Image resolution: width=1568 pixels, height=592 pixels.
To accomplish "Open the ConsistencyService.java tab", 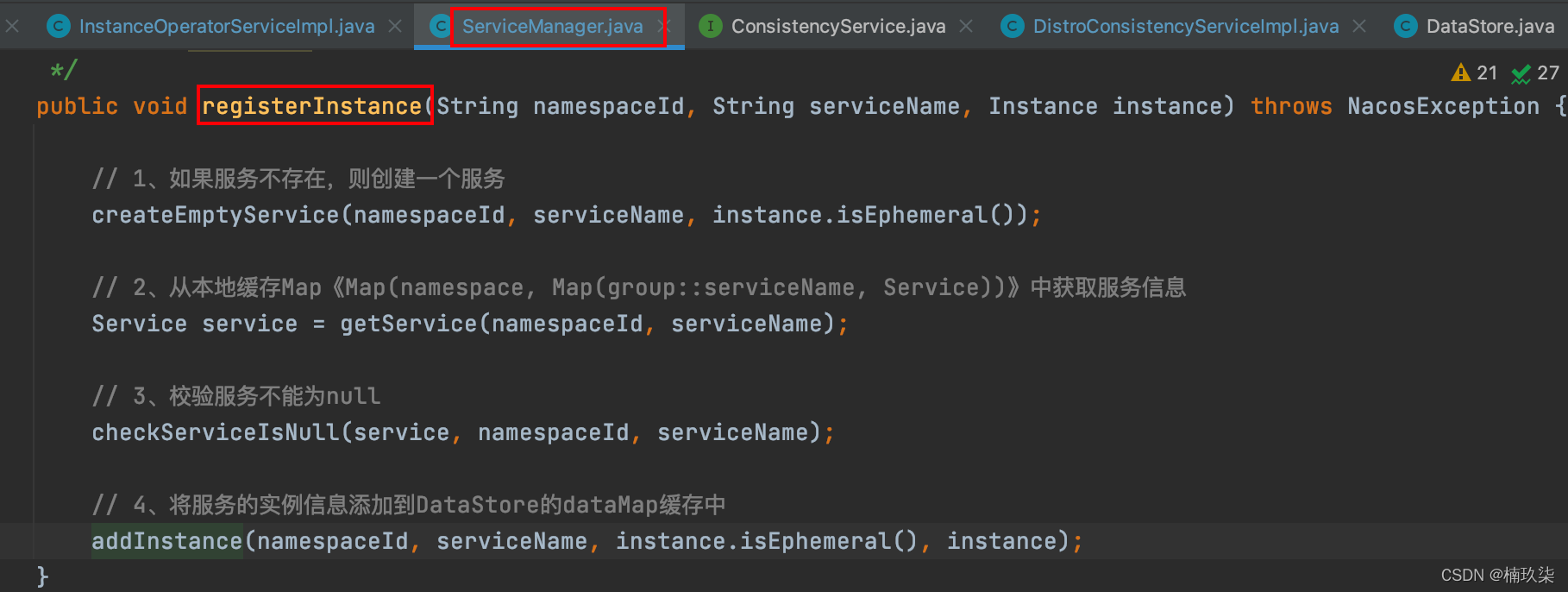I will 837,26.
